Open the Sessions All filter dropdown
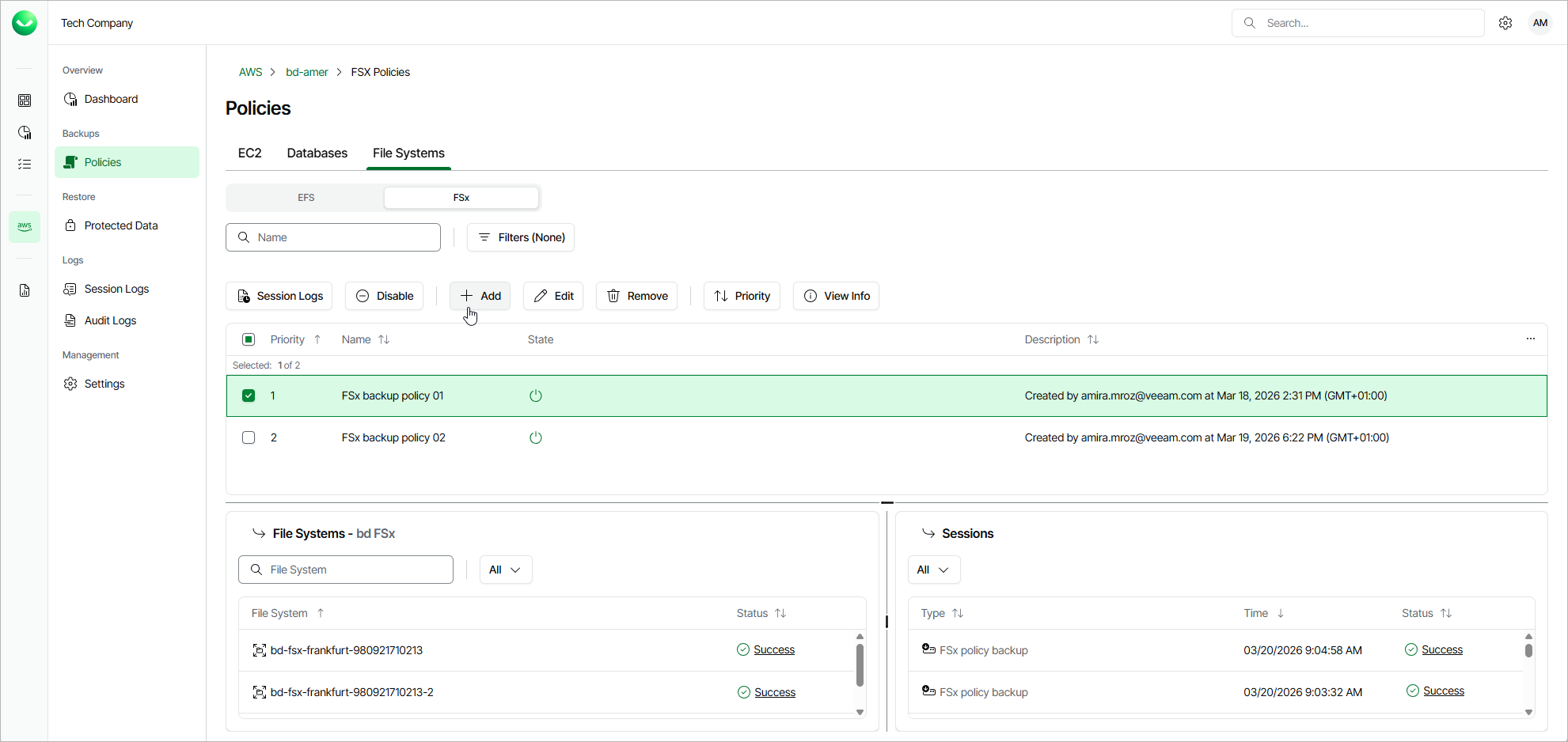This screenshot has height=742, width=1568. click(x=933, y=570)
